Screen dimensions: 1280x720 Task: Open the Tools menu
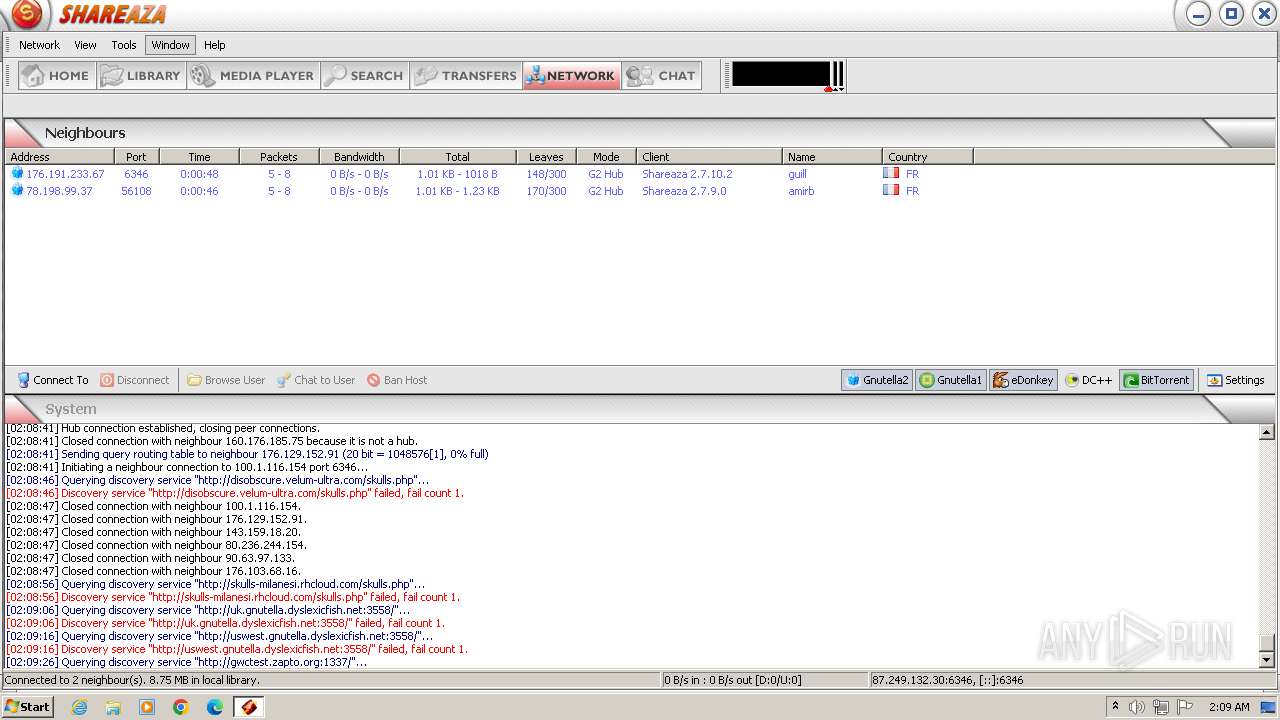(124, 45)
